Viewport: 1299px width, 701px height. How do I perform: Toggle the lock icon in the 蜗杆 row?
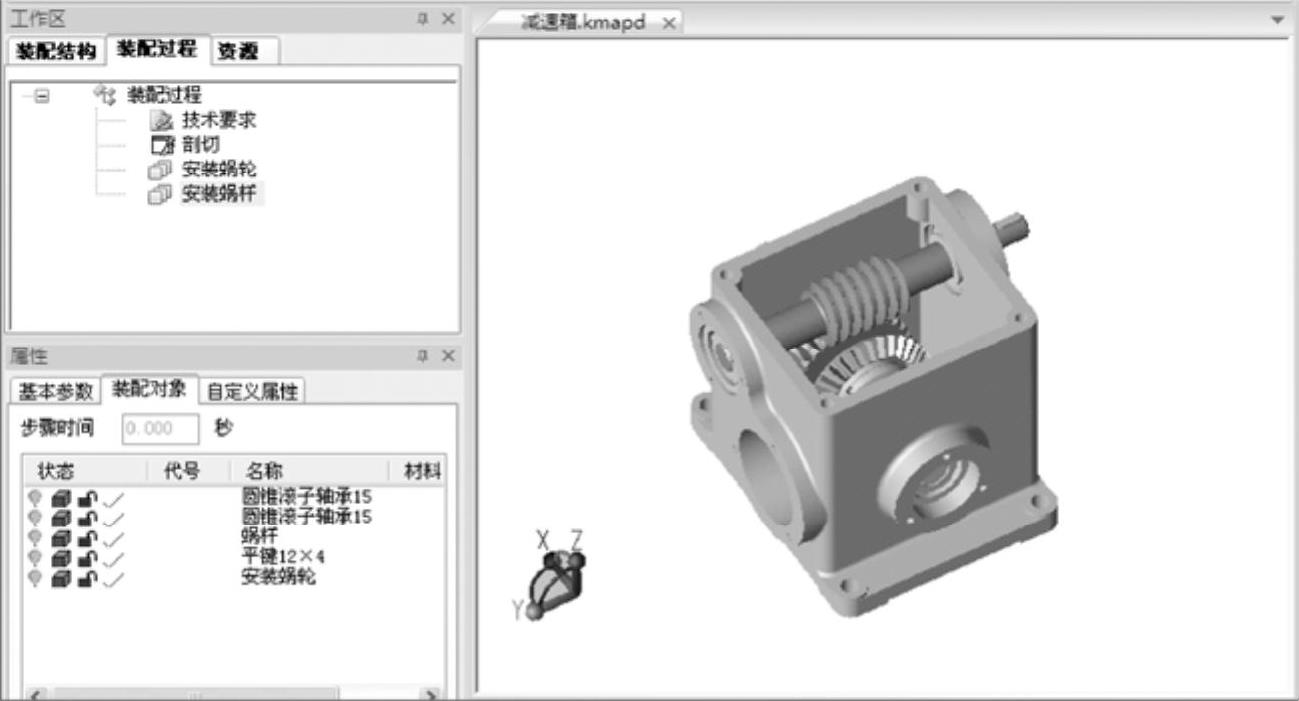tap(88, 536)
